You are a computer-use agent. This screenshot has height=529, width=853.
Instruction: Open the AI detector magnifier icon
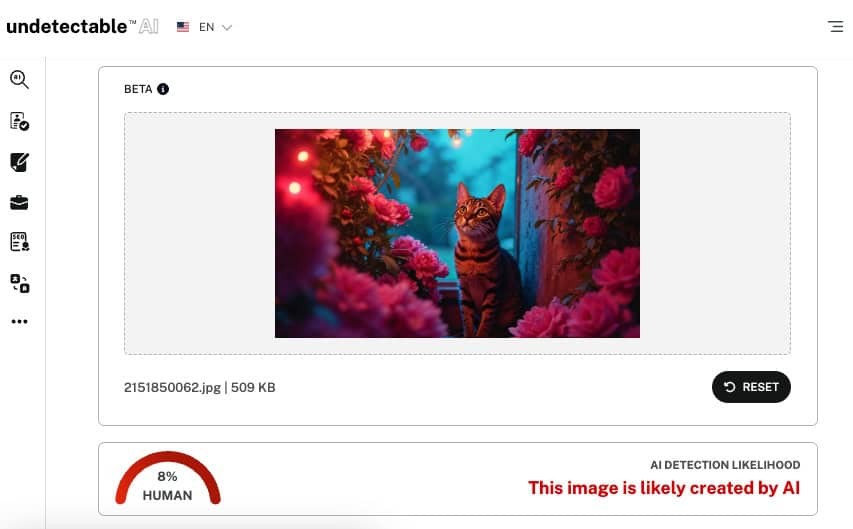(19, 79)
